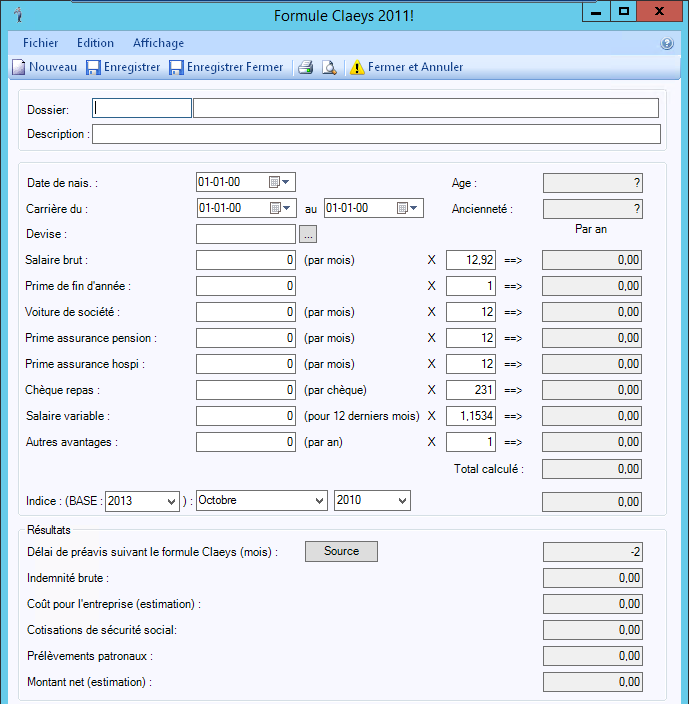Open the Affichage menu
Viewport: 689px width, 704px height.
(x=158, y=43)
